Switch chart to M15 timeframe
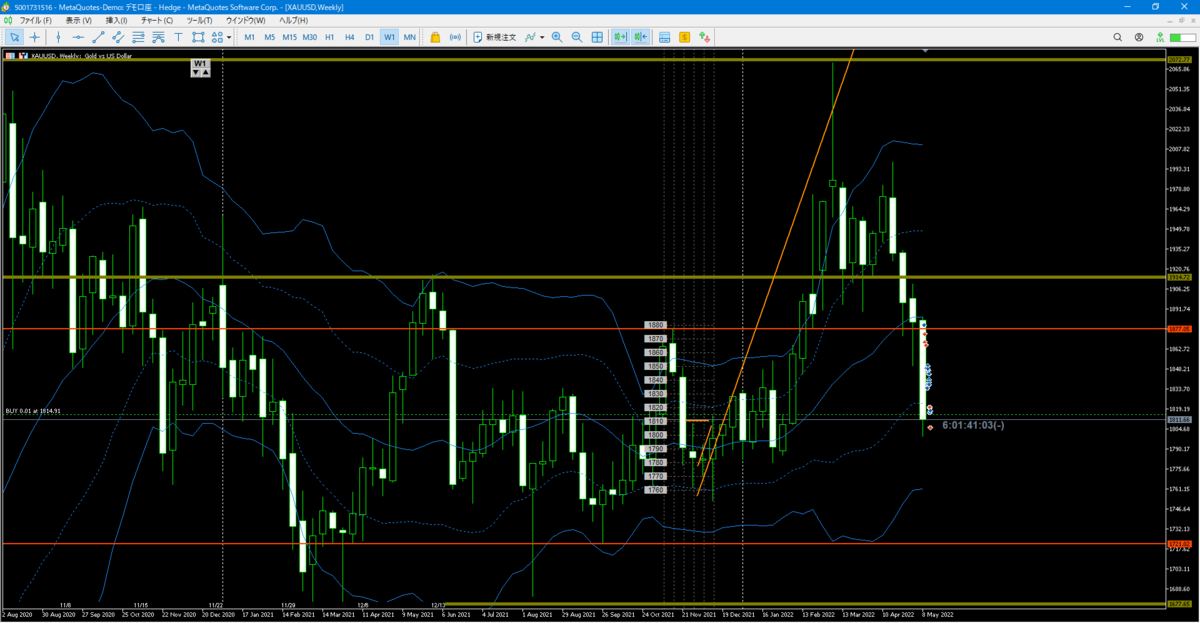Viewport: 1200px width, 623px height. click(289, 37)
